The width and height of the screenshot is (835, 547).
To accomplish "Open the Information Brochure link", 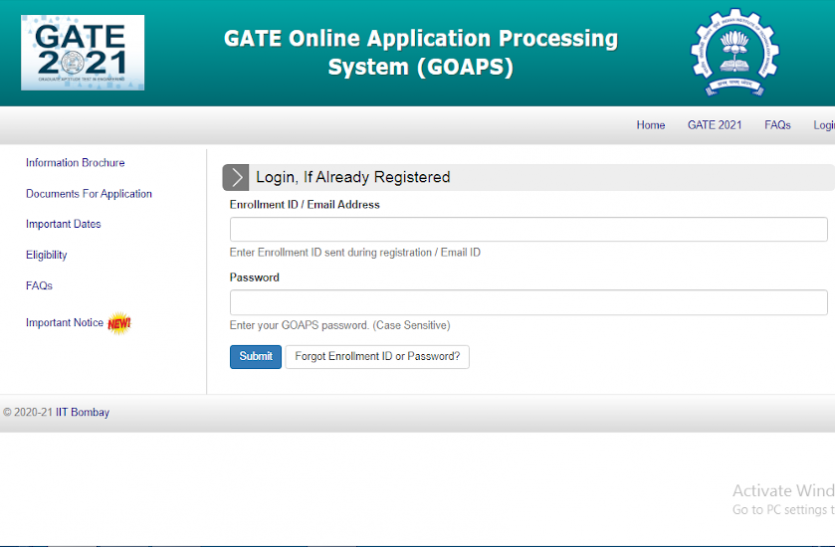I will (75, 163).
